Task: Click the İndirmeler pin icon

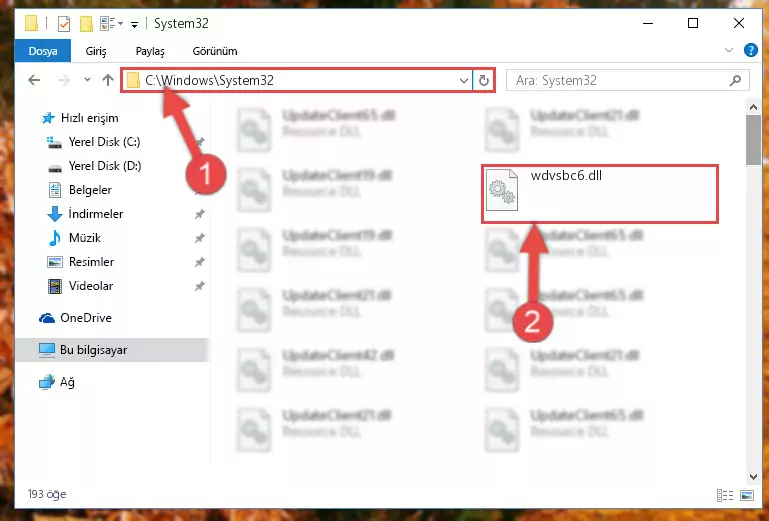Action: pyautogui.click(x=199, y=214)
